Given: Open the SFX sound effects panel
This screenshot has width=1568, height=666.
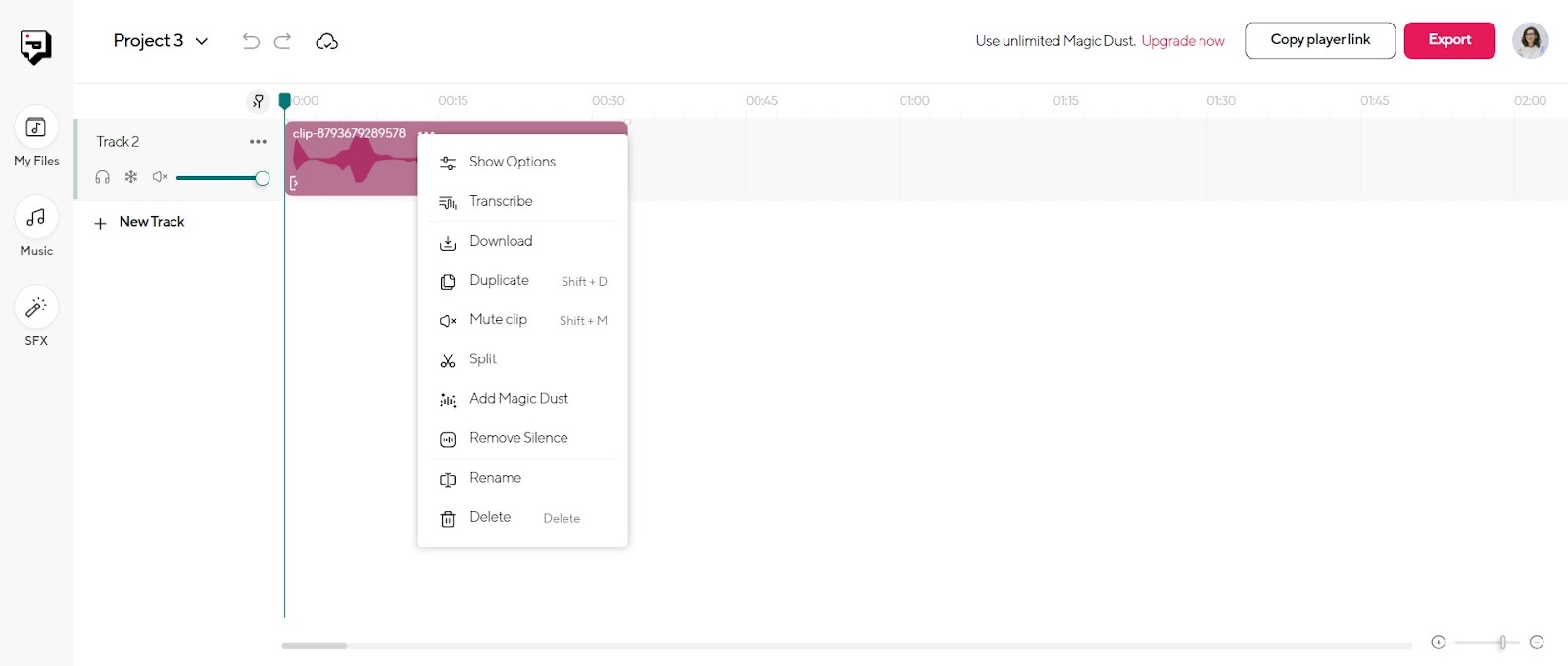Looking at the screenshot, I should [36, 316].
